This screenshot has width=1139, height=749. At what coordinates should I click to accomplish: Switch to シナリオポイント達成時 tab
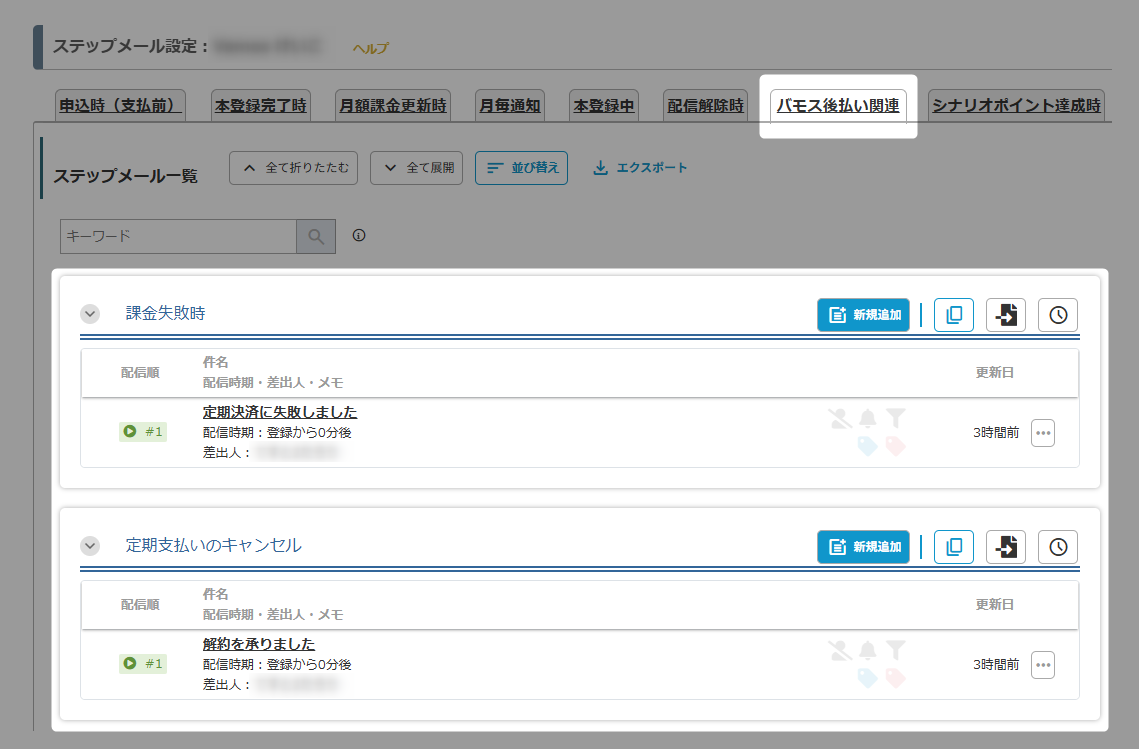[1016, 105]
